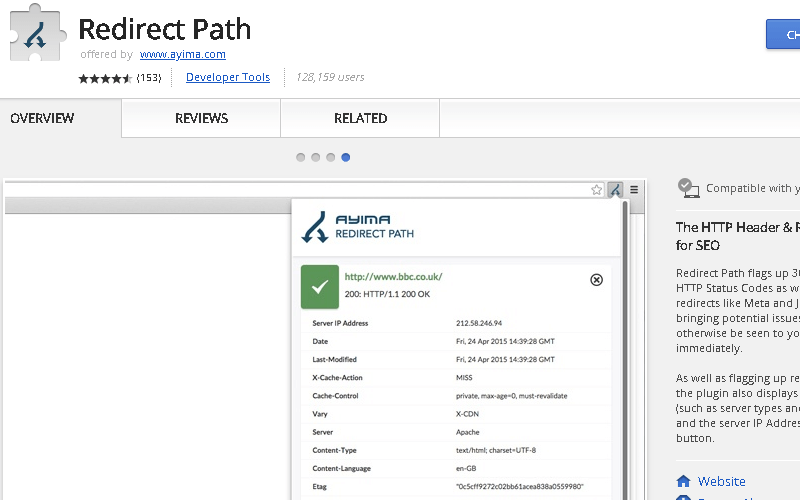Click the X-CDN Vary value
The image size is (800, 500).
pos(467,414)
